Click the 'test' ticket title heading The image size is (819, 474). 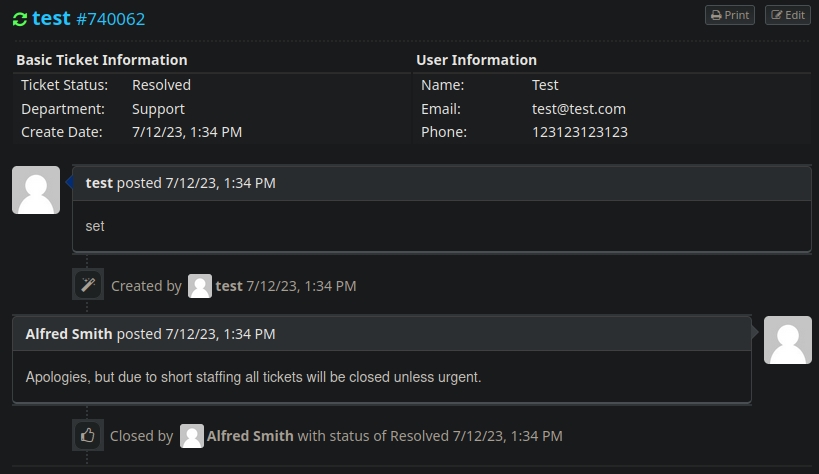coord(51,18)
